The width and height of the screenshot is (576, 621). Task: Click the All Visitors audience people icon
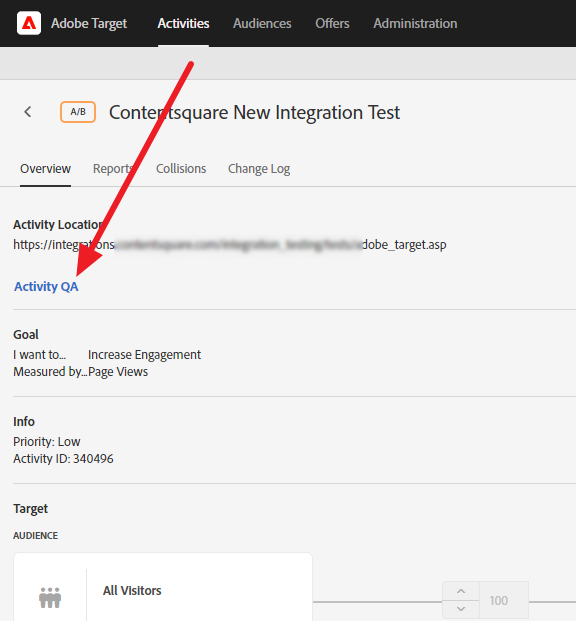pyautogui.click(x=50, y=597)
